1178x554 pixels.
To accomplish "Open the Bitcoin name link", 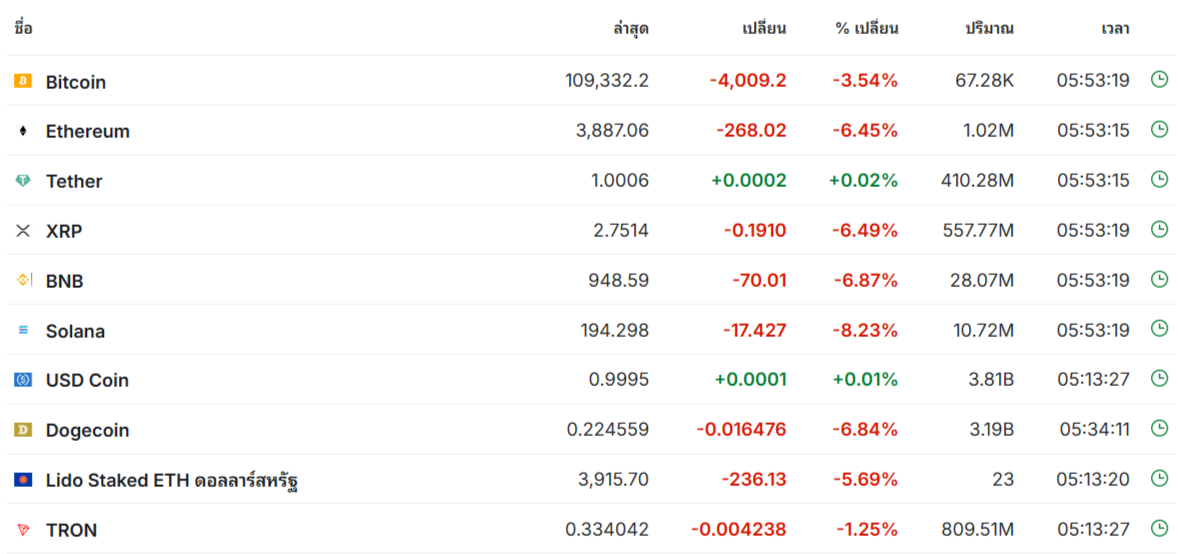I will [76, 82].
